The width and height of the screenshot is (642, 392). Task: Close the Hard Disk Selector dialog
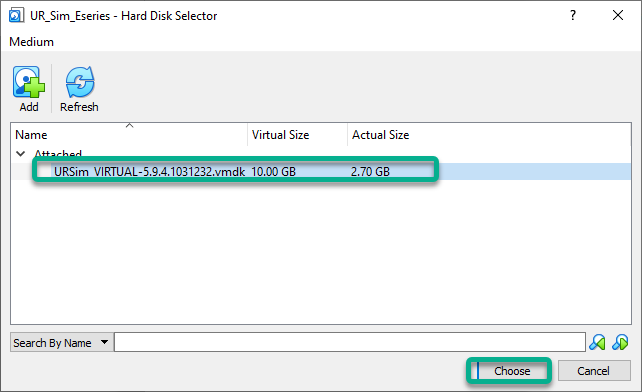618,16
